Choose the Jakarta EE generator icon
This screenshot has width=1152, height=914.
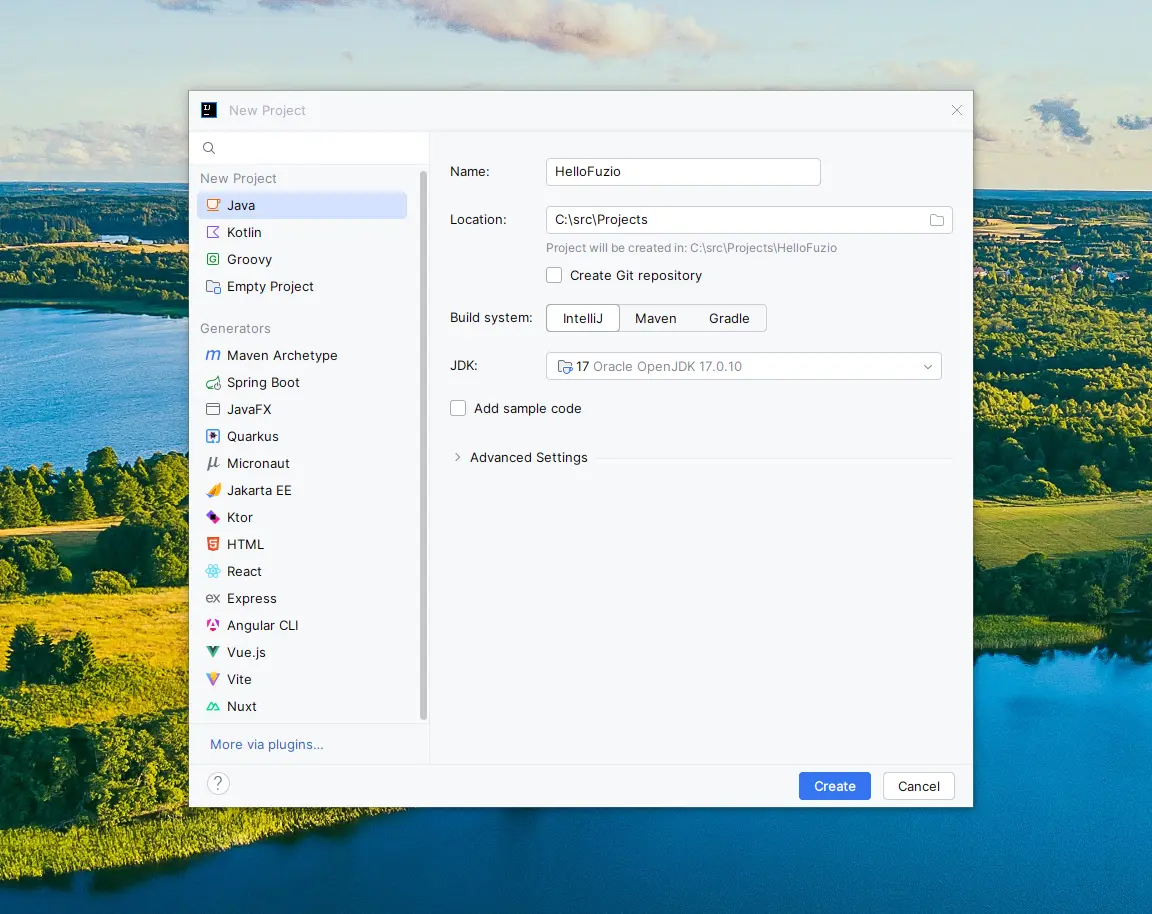coord(213,490)
